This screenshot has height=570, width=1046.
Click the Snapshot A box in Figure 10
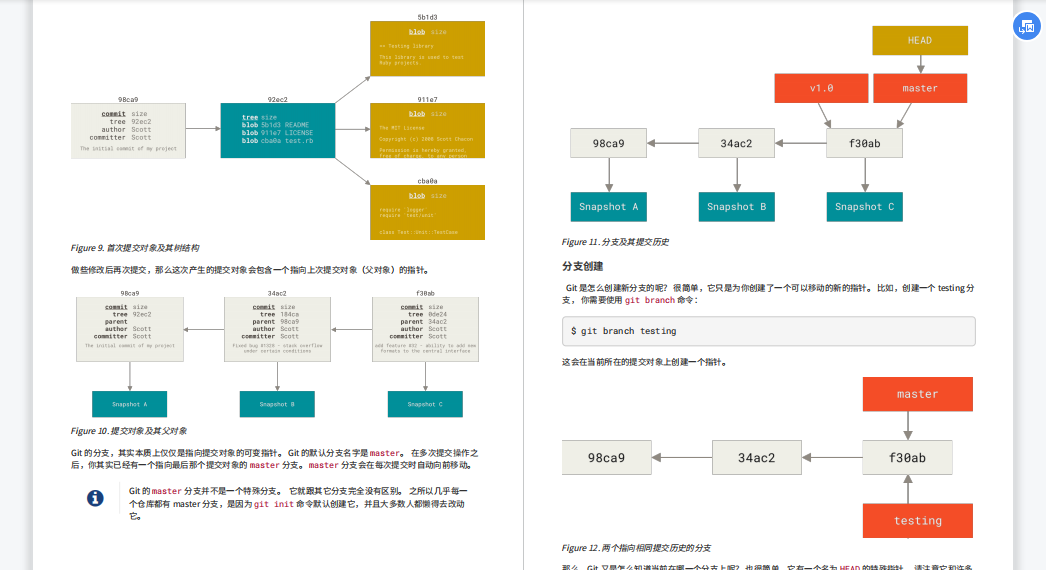[129, 404]
